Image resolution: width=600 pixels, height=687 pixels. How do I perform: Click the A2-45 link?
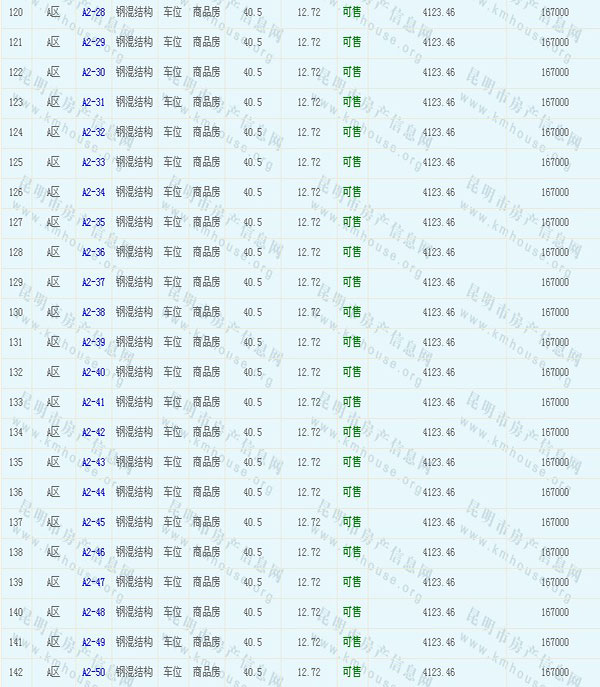(x=93, y=522)
